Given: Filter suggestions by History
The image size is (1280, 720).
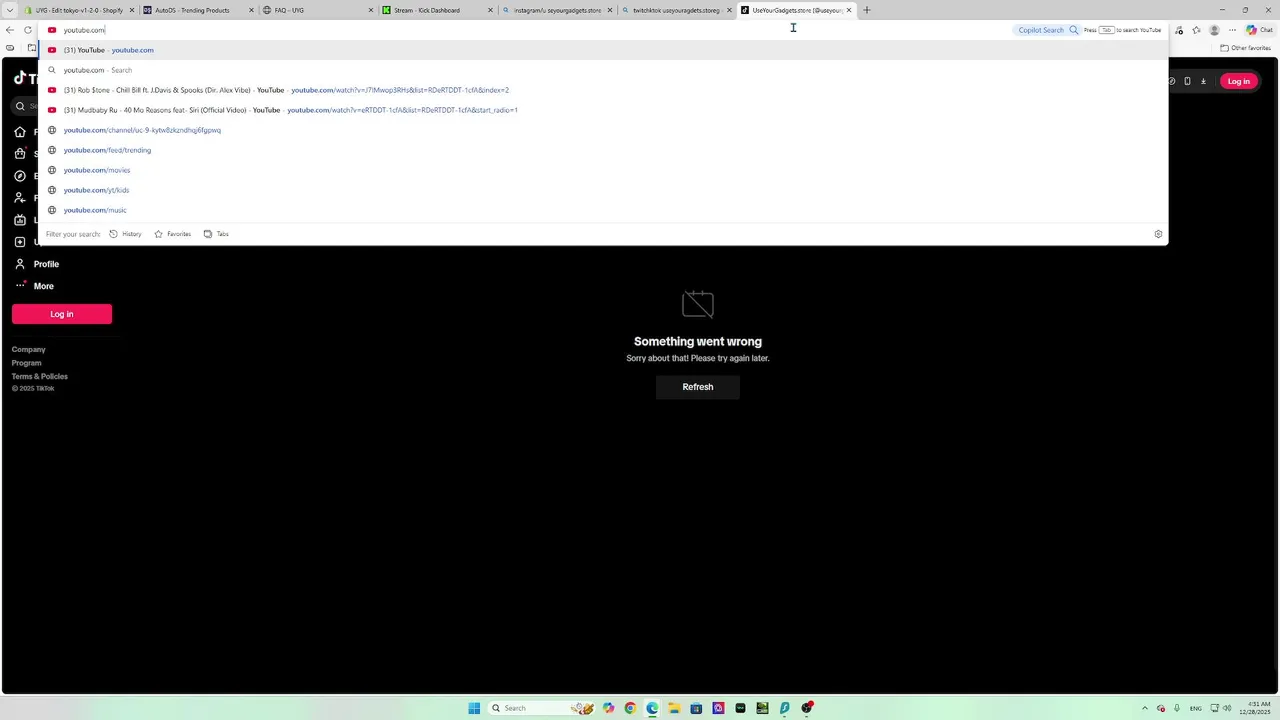Looking at the screenshot, I should click(x=126, y=234).
